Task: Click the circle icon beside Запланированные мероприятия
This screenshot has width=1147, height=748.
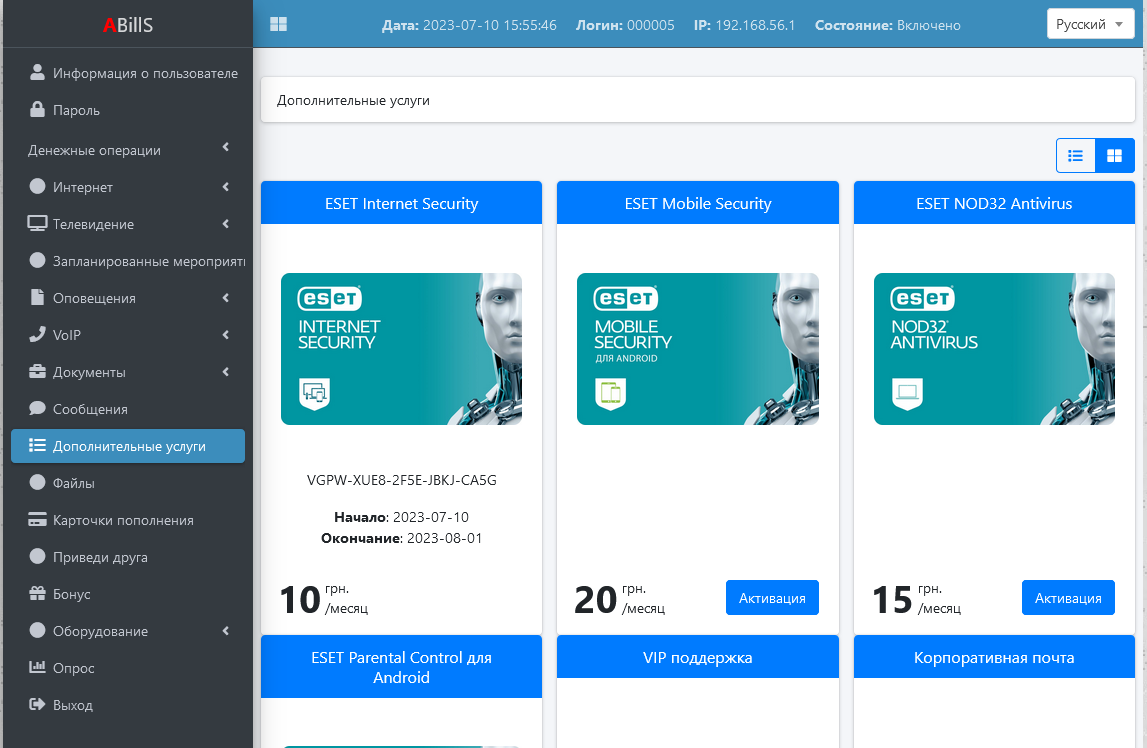Action: pos(37,260)
